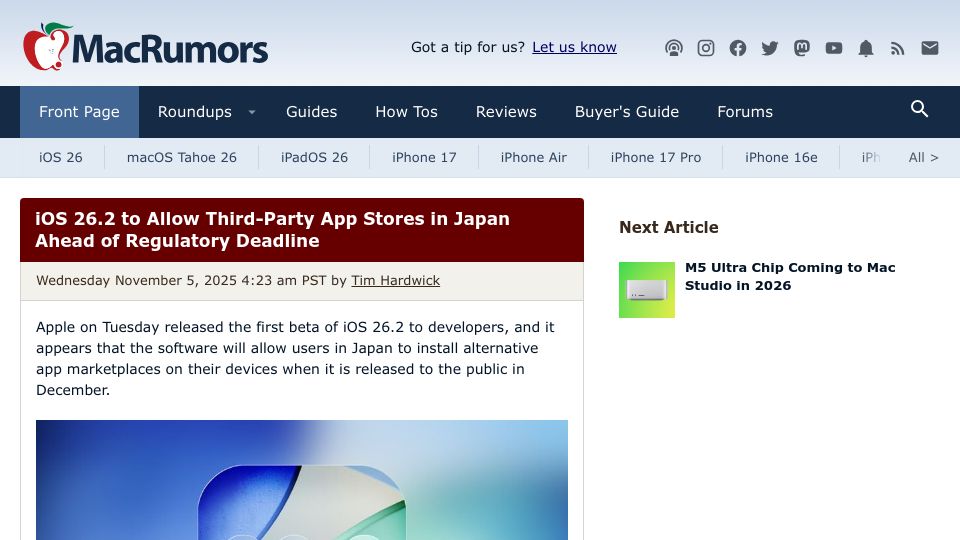960x540 pixels.
Task: Click the MacRumors wordmark text
Action: tap(170, 49)
